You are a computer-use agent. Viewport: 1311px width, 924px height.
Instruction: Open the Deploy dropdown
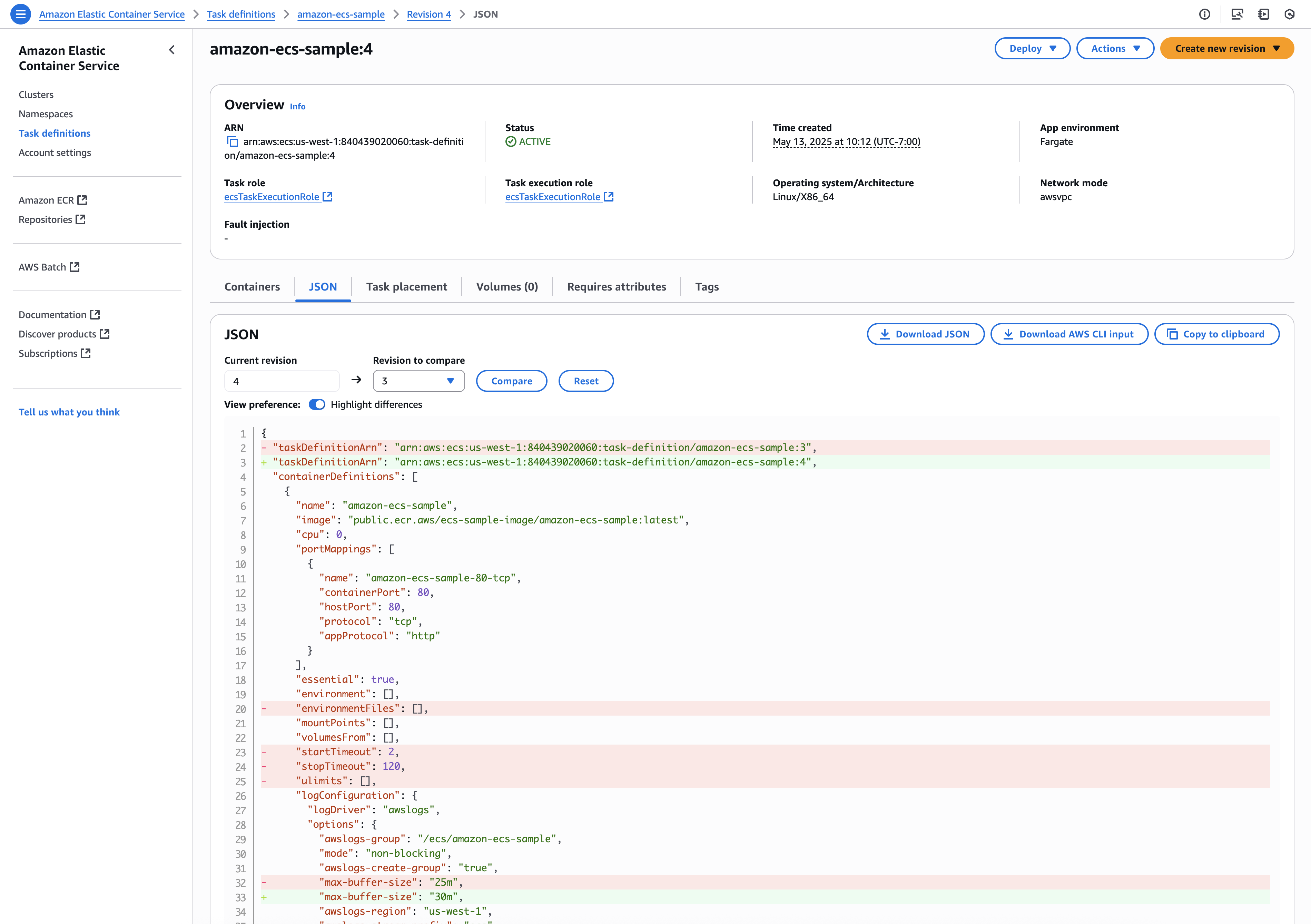[1032, 49]
